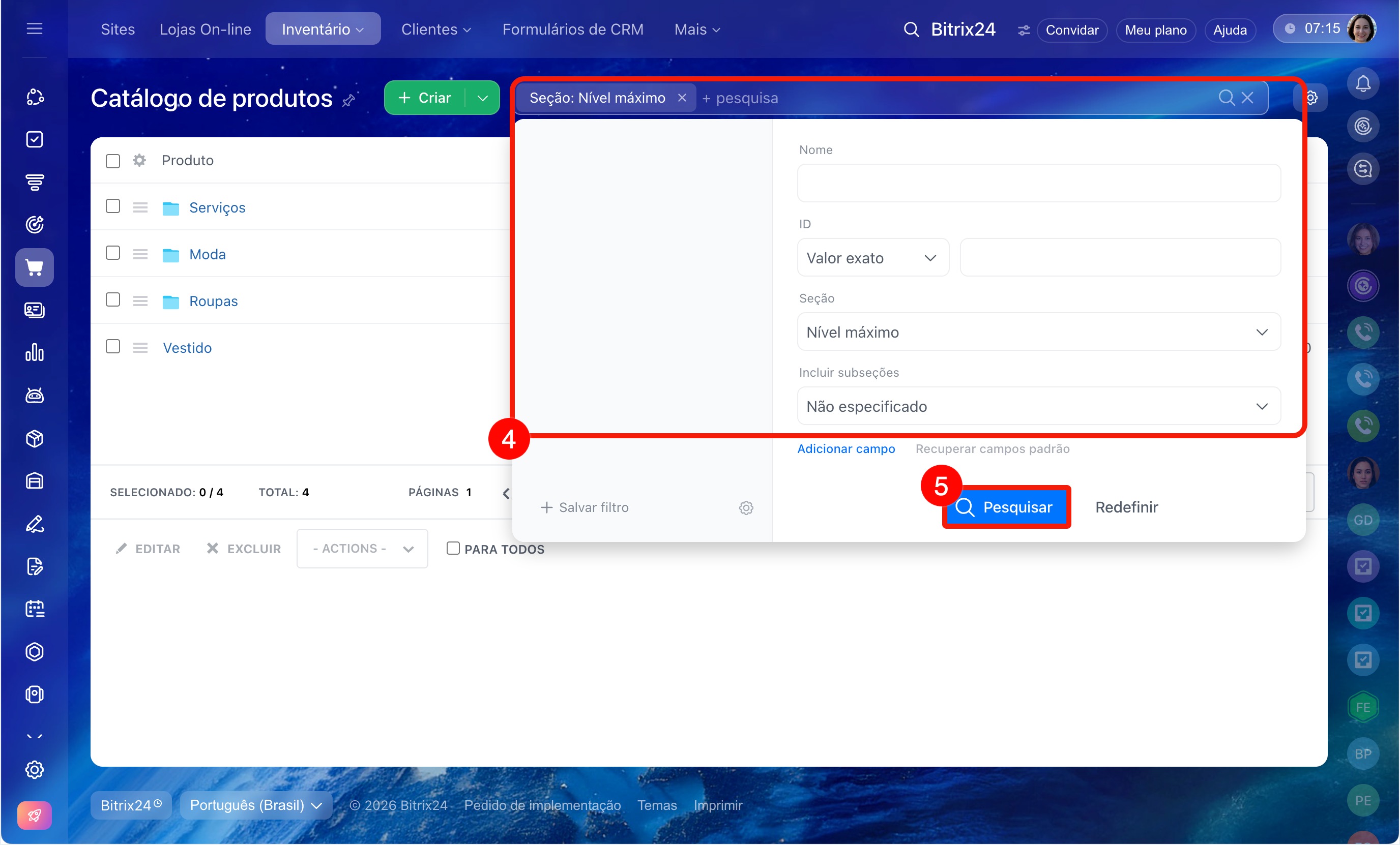
Task: Tick the Vestido product checkbox
Action: pos(113,346)
